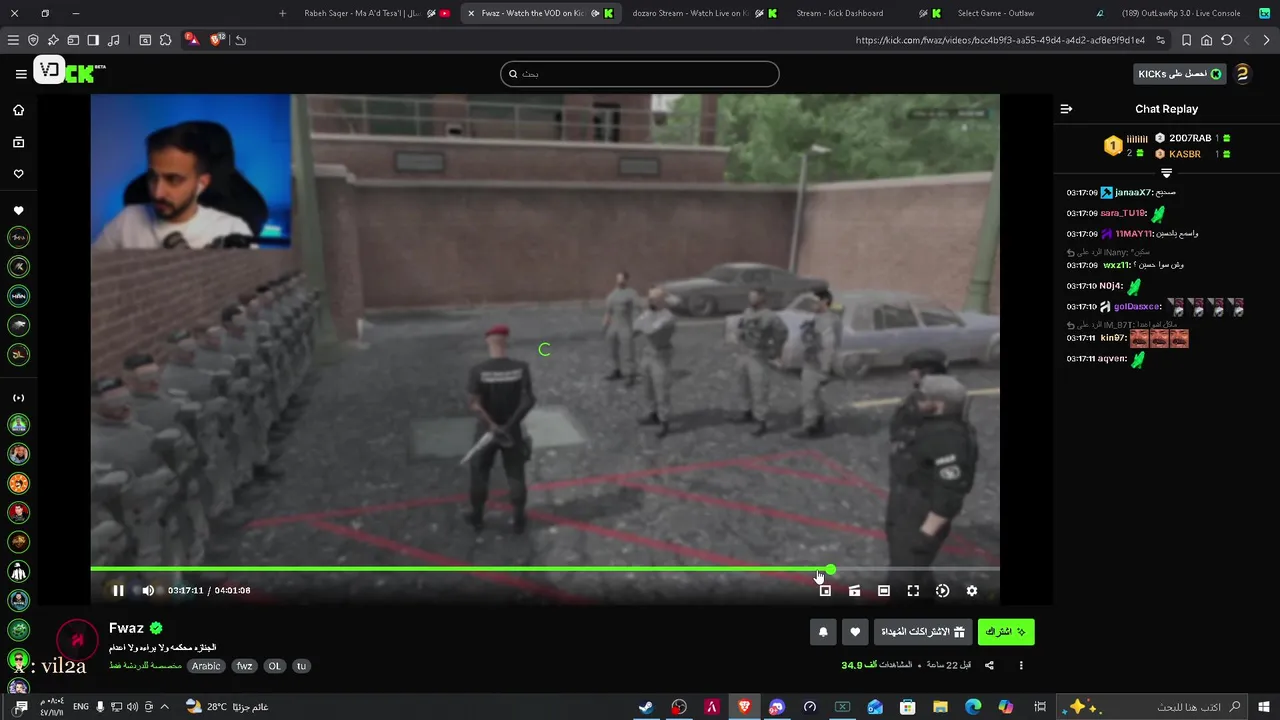Image resolution: width=1280 pixels, height=720 pixels.
Task: Open Steam from the taskbar
Action: pos(647,707)
